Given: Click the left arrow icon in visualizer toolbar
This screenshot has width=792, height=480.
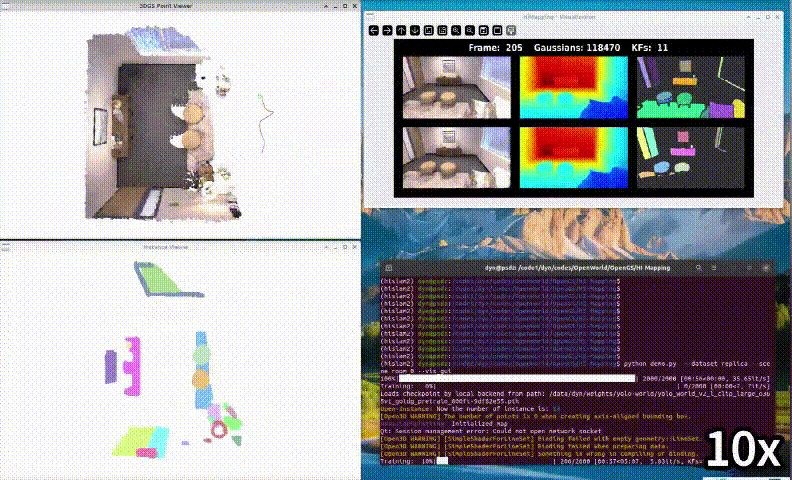Looking at the screenshot, I should 375,31.
